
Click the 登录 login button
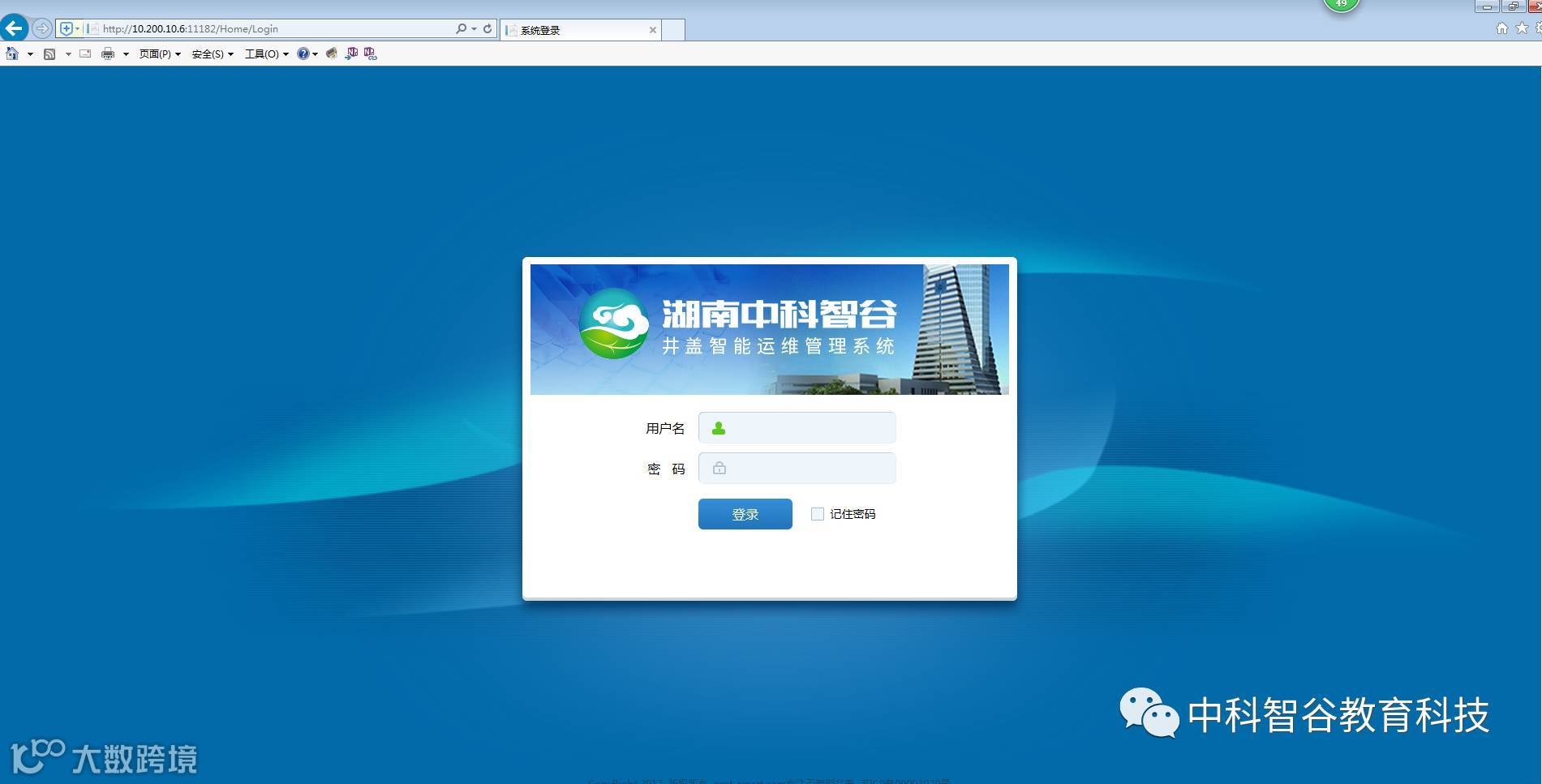[x=745, y=514]
